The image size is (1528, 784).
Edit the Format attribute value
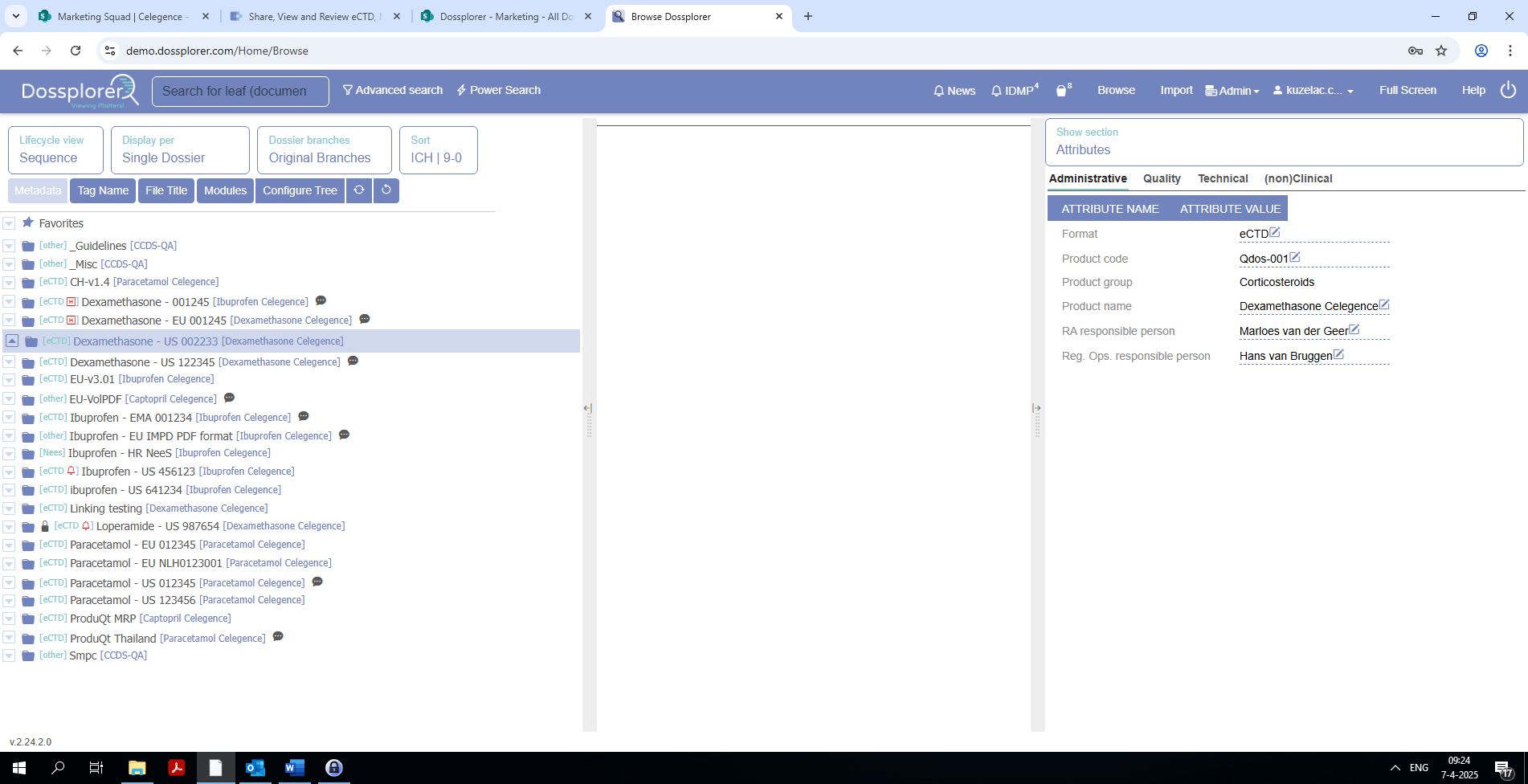pos(1275,233)
